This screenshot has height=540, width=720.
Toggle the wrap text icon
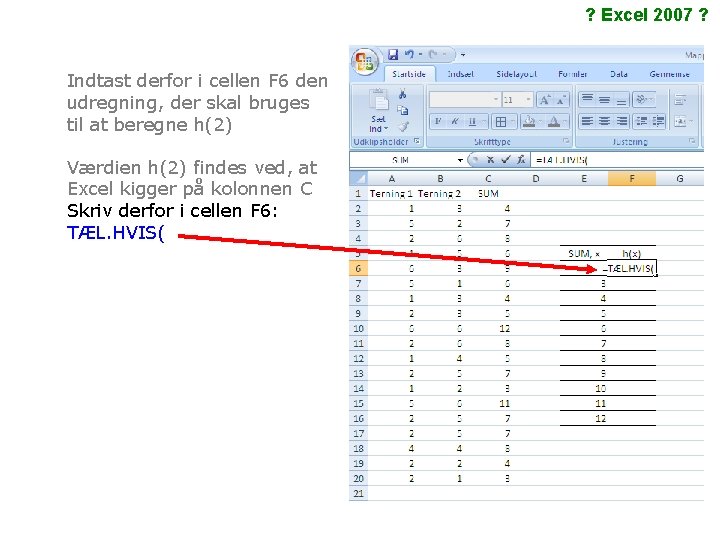click(681, 99)
